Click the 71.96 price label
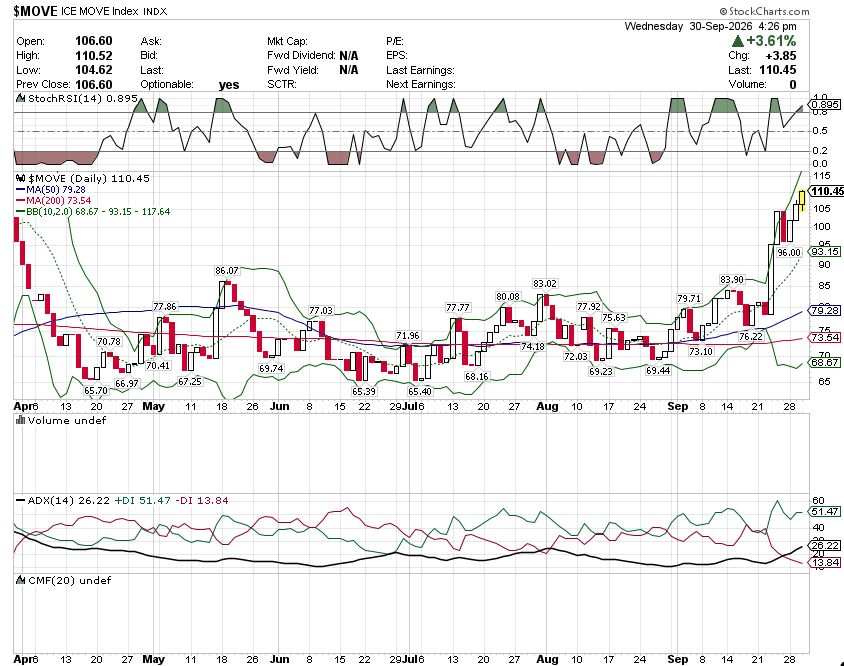This screenshot has height=666, width=844. coord(407,335)
